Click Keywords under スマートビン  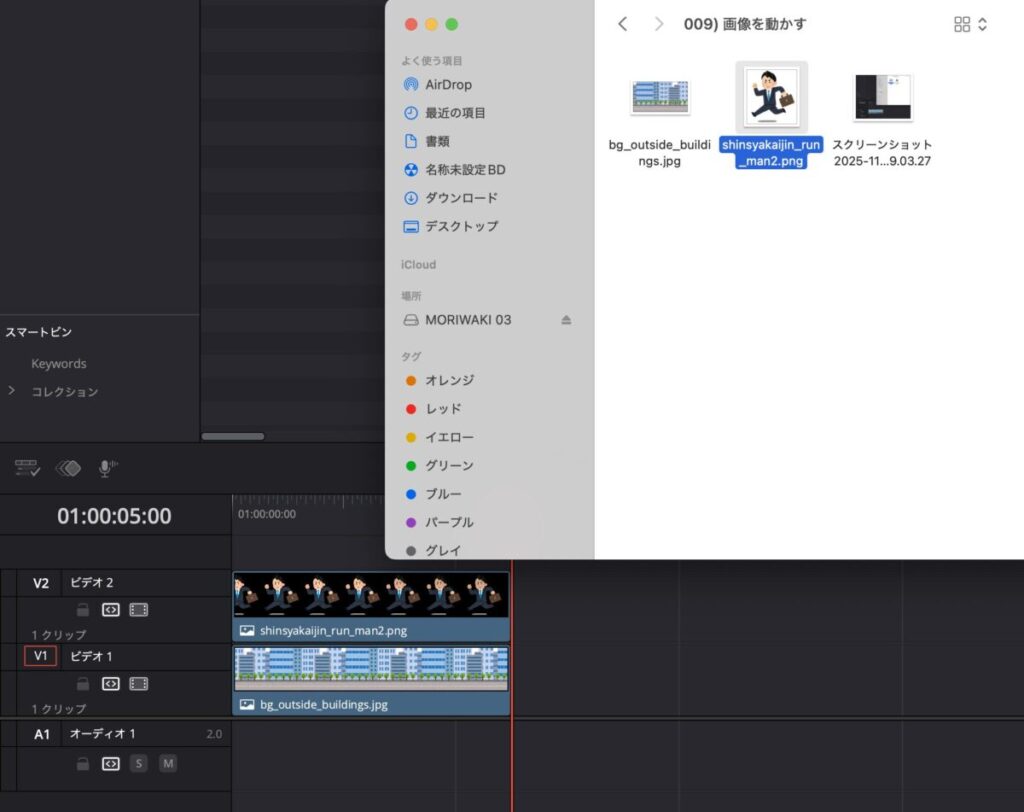[58, 363]
